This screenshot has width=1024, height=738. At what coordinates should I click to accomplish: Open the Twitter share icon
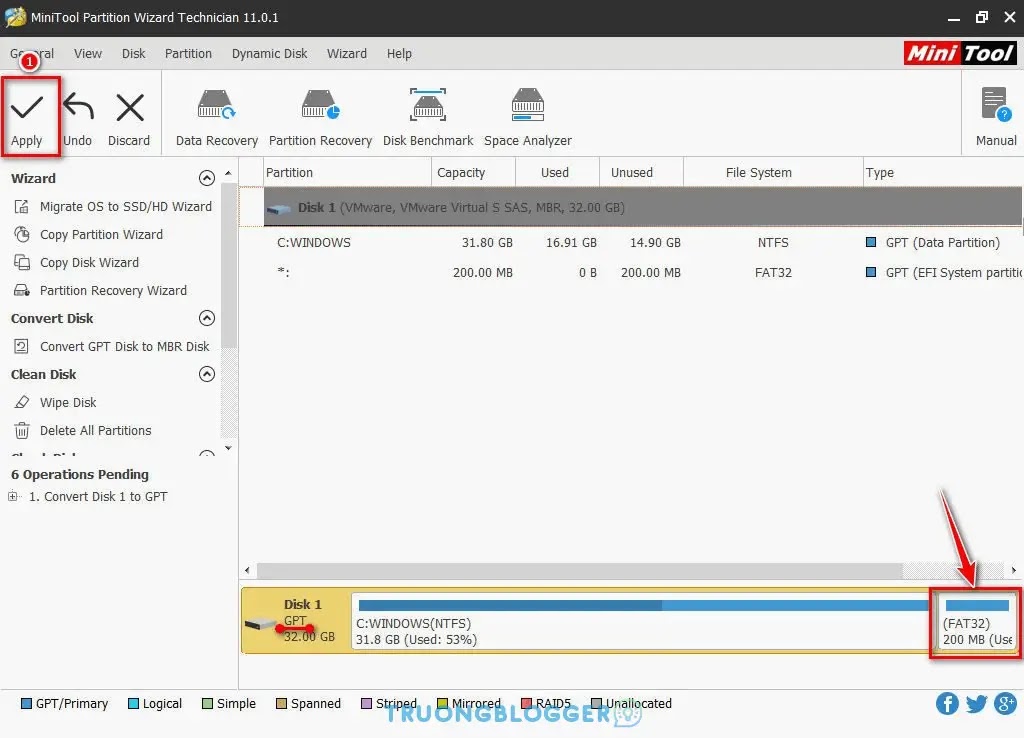[x=976, y=703]
